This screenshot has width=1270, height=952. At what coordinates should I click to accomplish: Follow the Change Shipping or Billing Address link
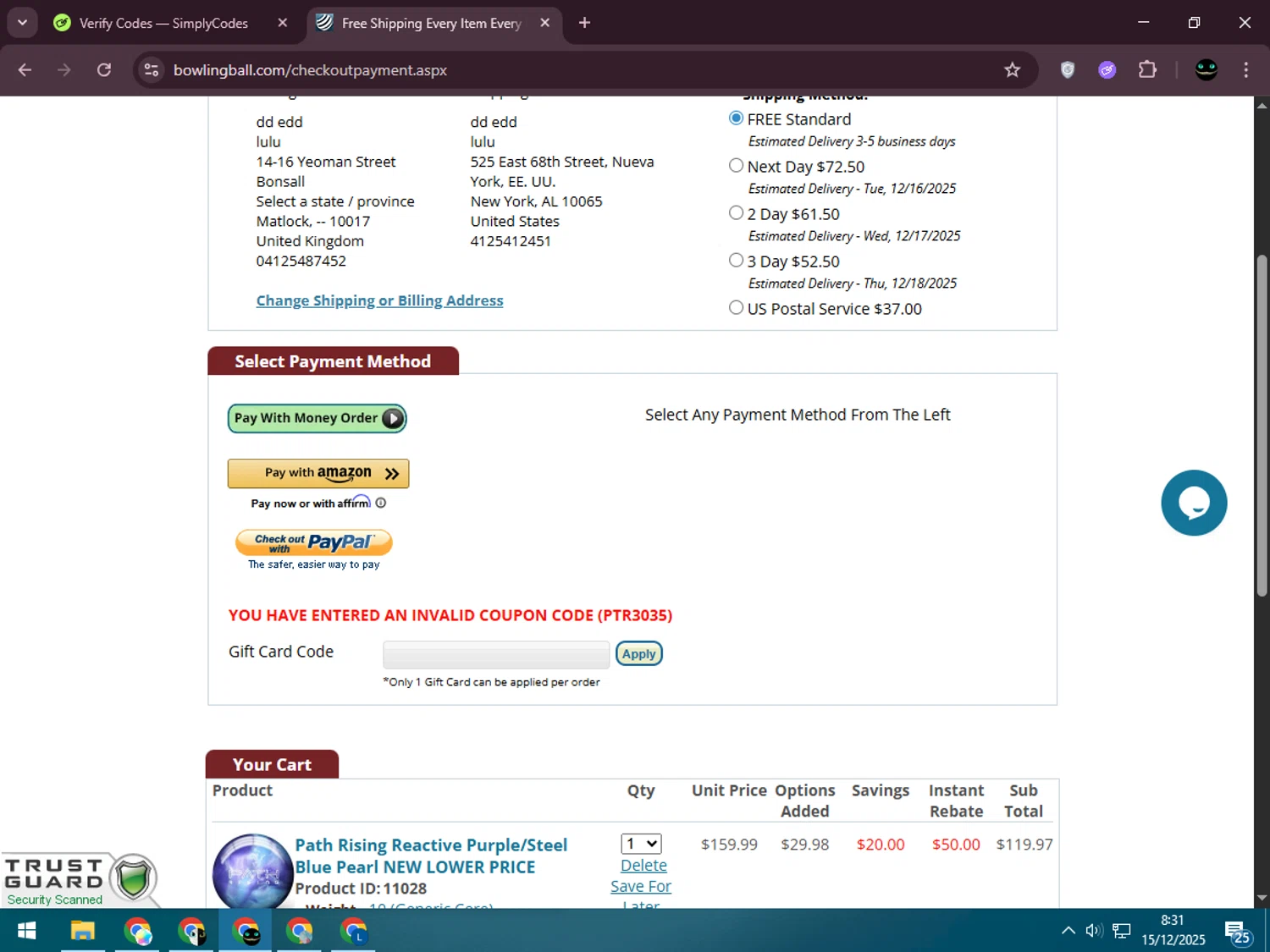point(379,300)
